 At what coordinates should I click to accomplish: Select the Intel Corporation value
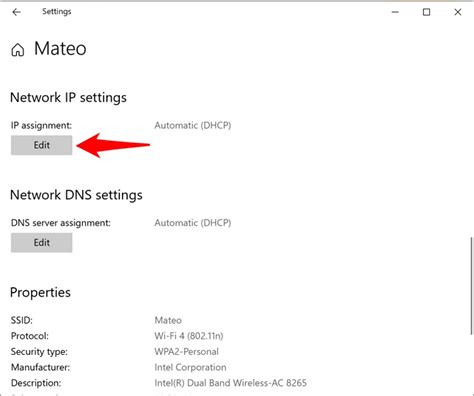(x=190, y=367)
